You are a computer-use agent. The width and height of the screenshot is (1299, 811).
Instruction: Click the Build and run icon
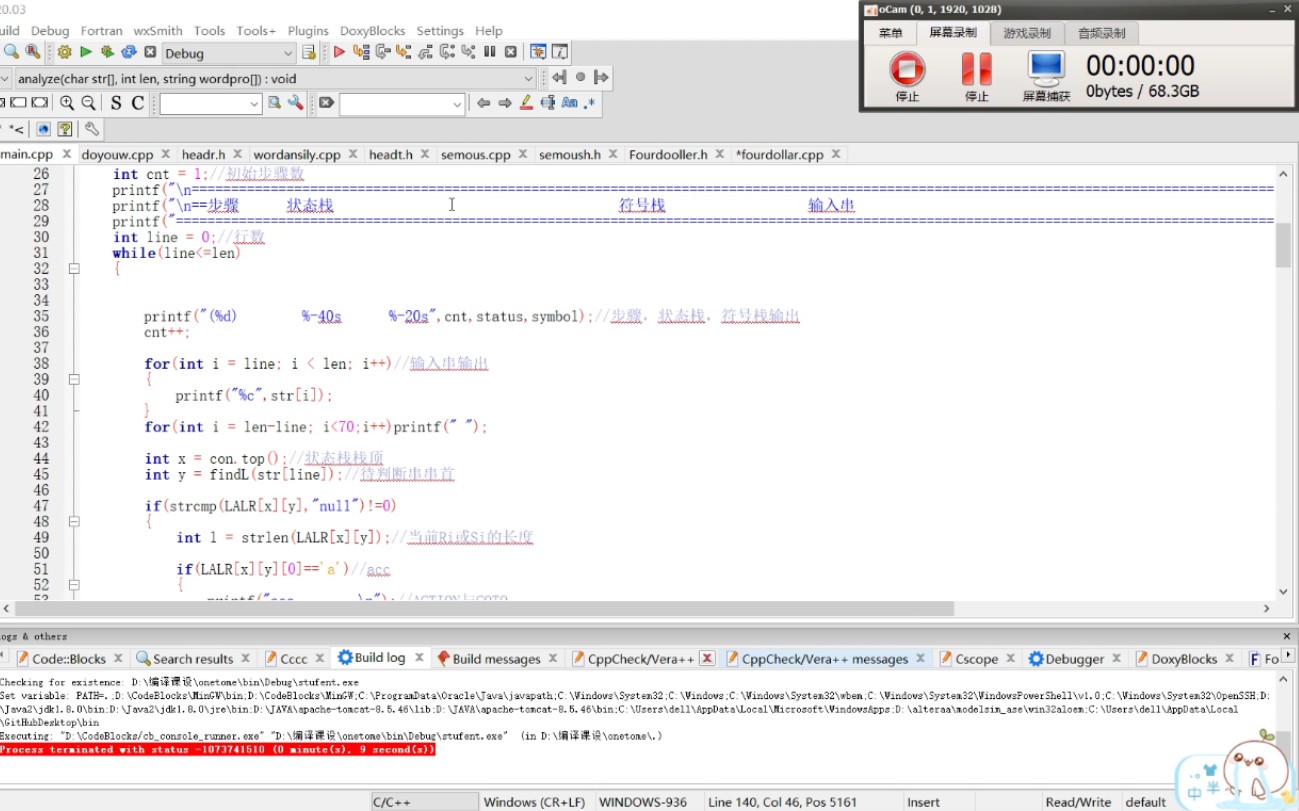(107, 52)
